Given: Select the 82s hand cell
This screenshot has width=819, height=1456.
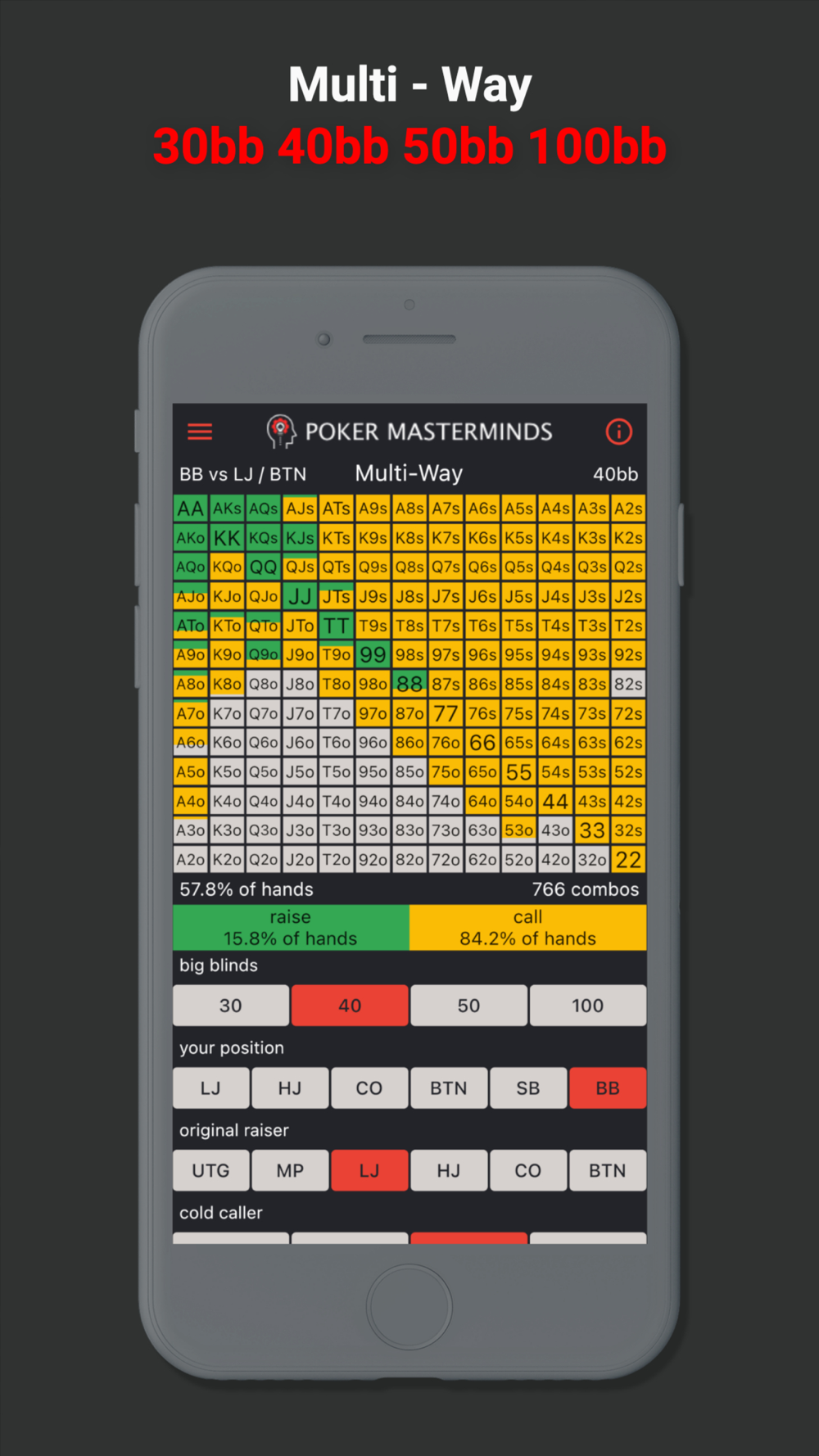Looking at the screenshot, I should point(628,684).
